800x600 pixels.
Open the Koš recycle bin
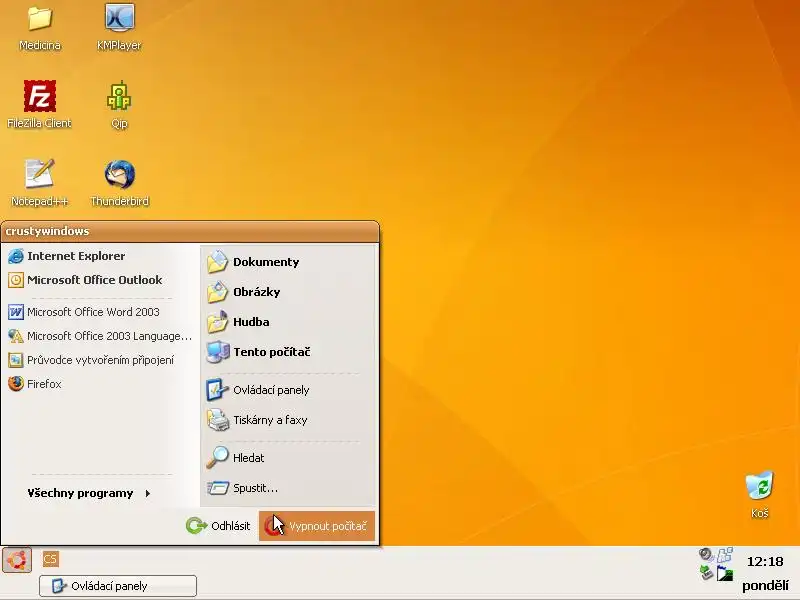pos(759,495)
